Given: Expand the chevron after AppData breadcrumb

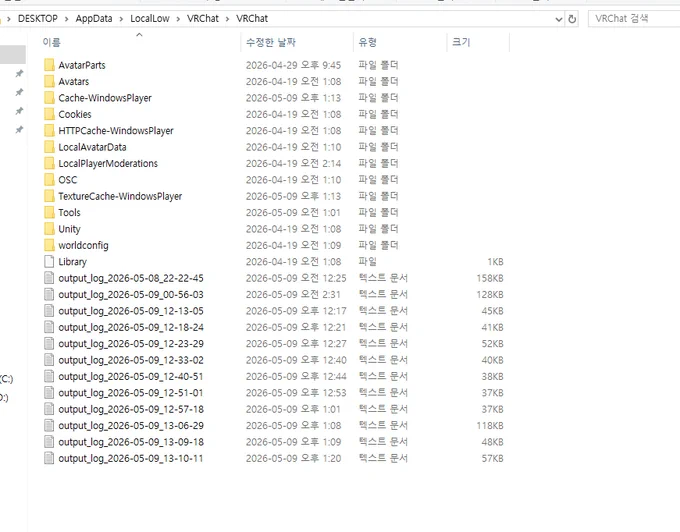Looking at the screenshot, I should pos(121,19).
